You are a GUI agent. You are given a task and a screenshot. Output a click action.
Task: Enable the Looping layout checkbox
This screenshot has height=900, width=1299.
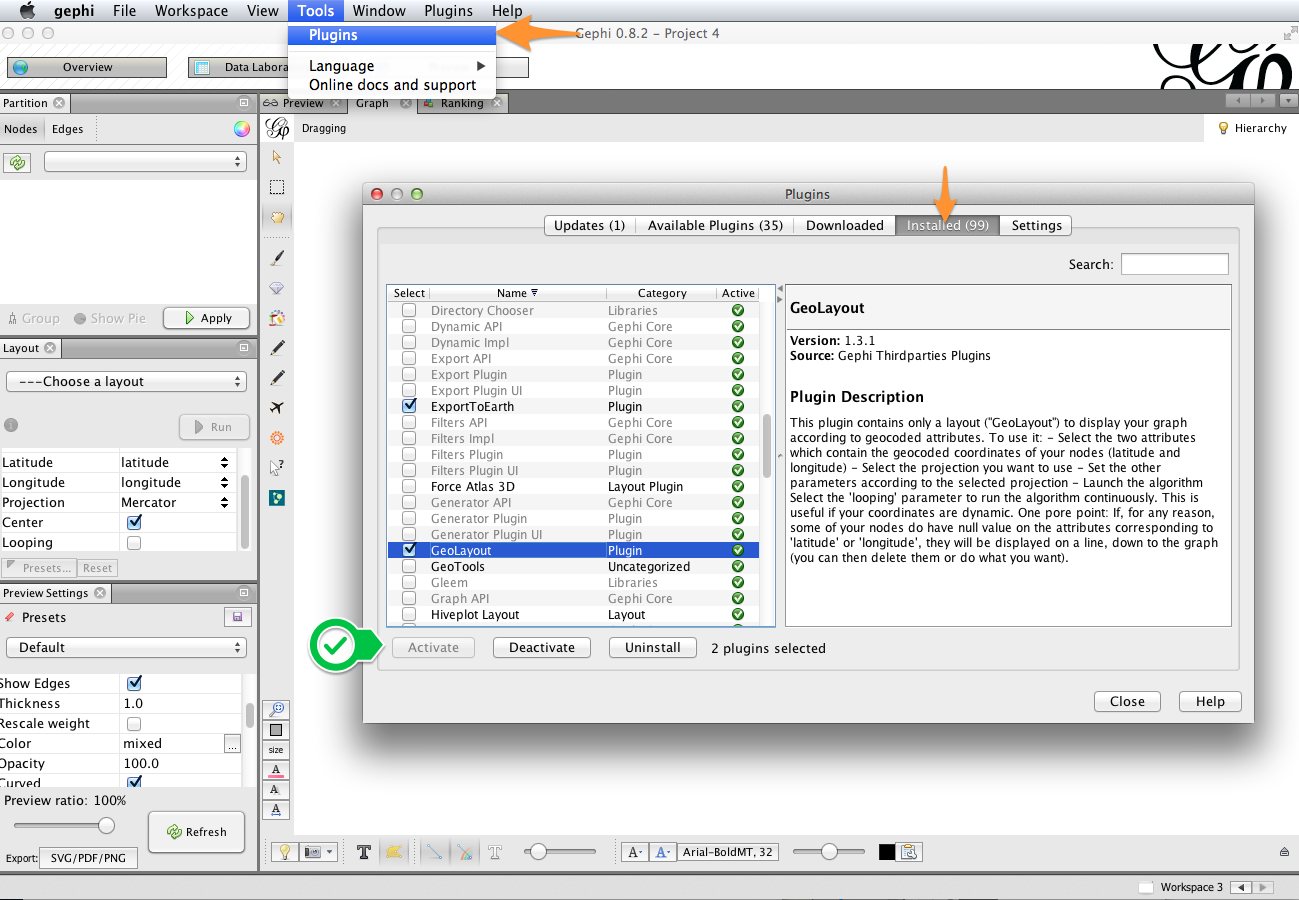click(x=134, y=542)
